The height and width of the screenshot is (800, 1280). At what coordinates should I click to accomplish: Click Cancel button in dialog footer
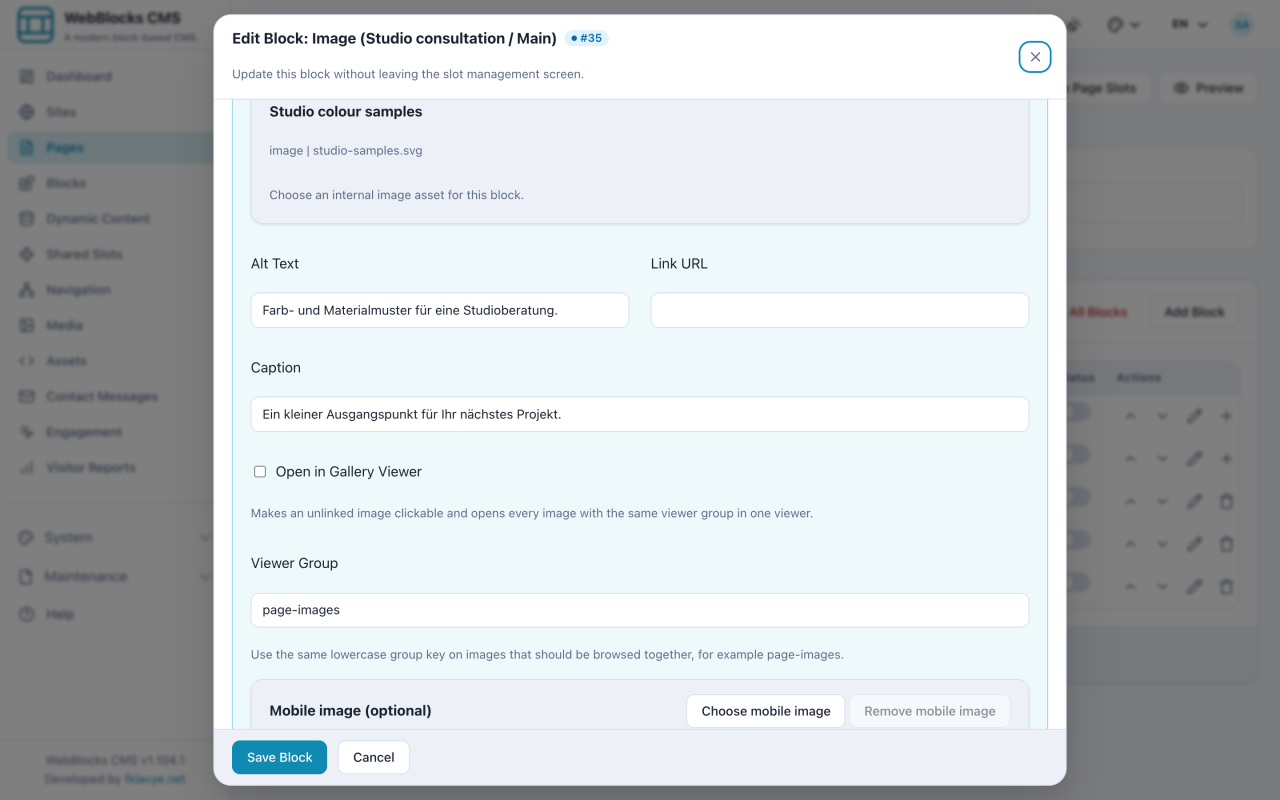click(x=374, y=757)
